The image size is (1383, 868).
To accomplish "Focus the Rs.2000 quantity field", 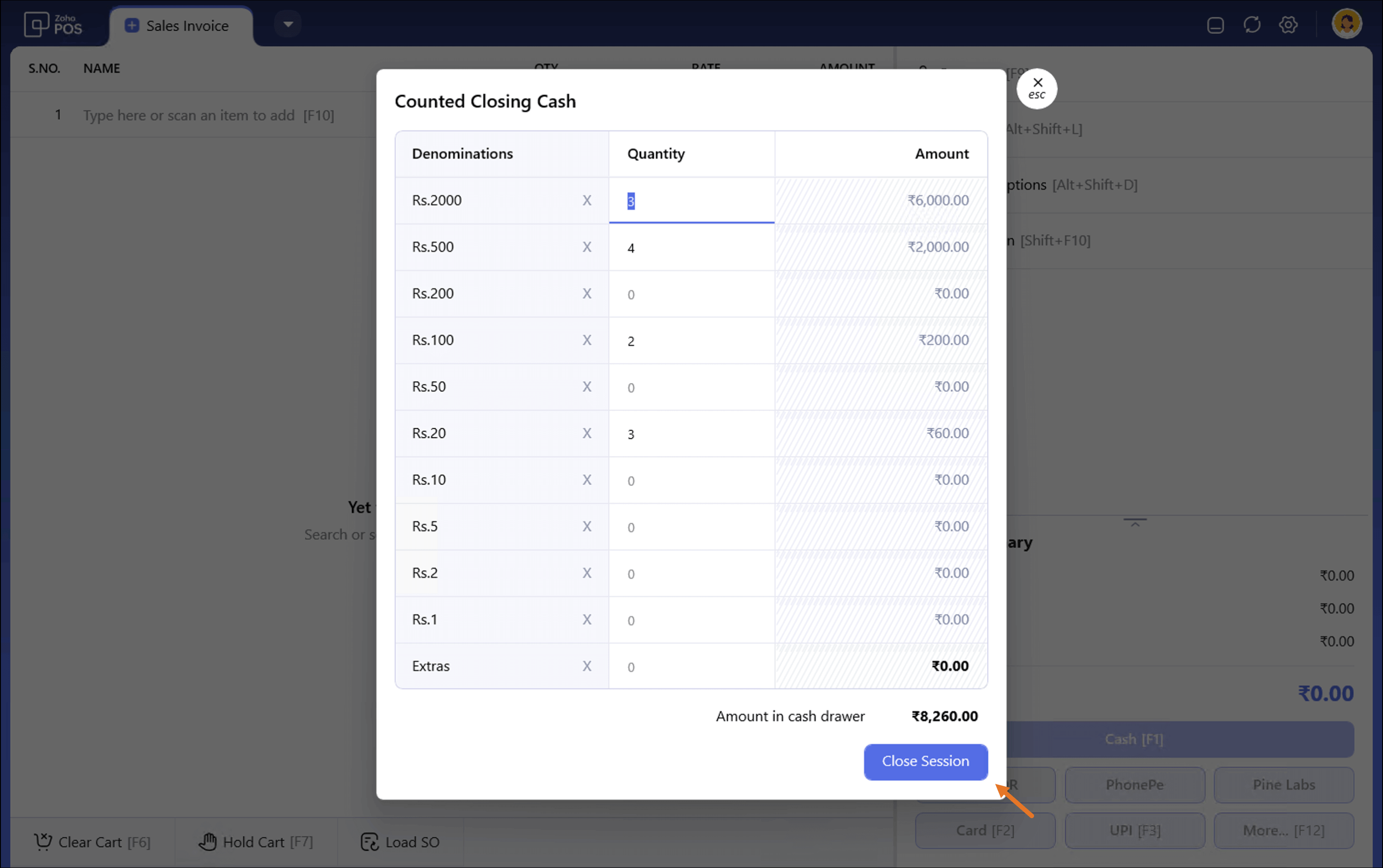I will pos(691,201).
